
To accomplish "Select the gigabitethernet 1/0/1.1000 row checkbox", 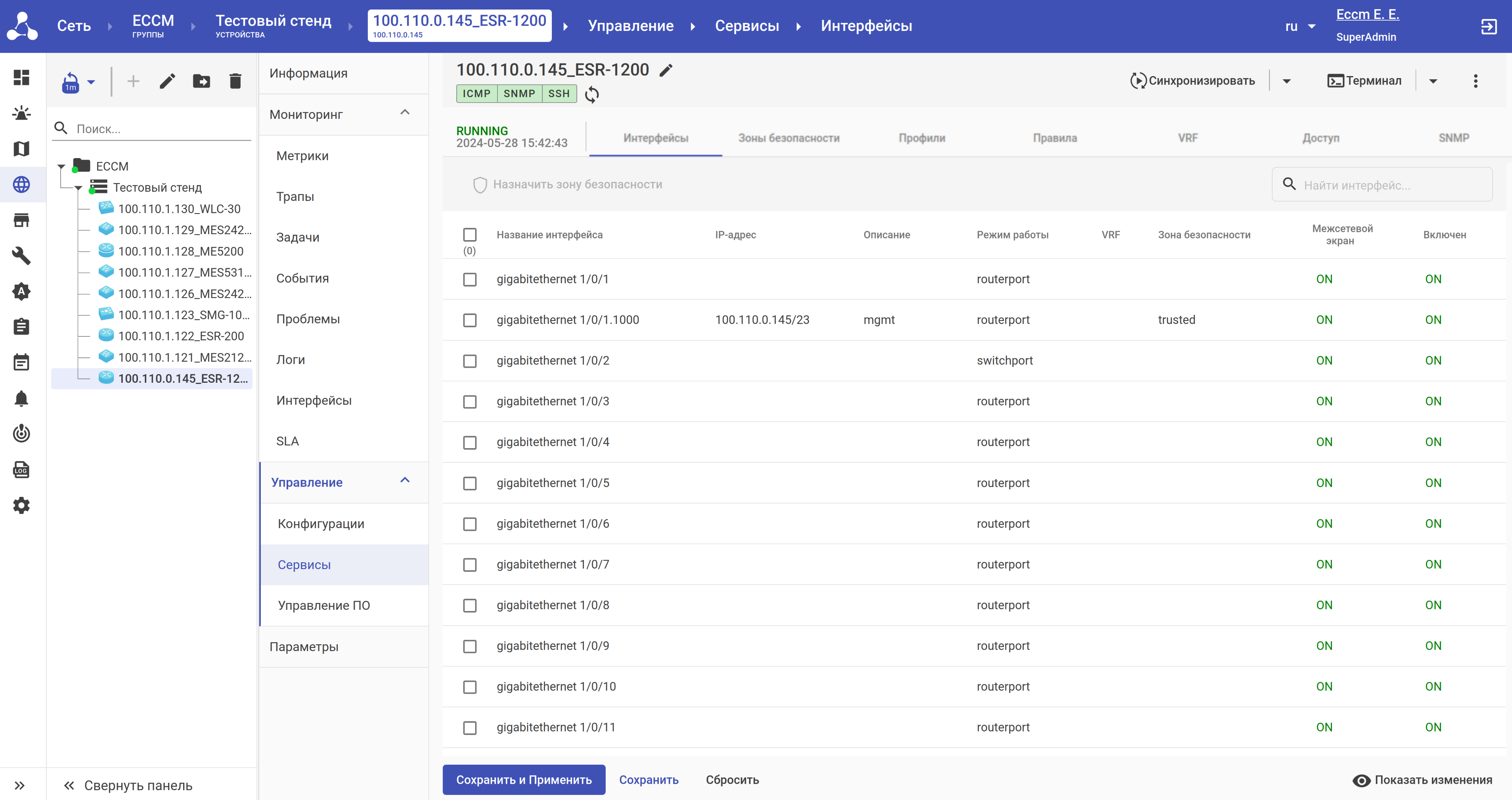I will tap(469, 320).
